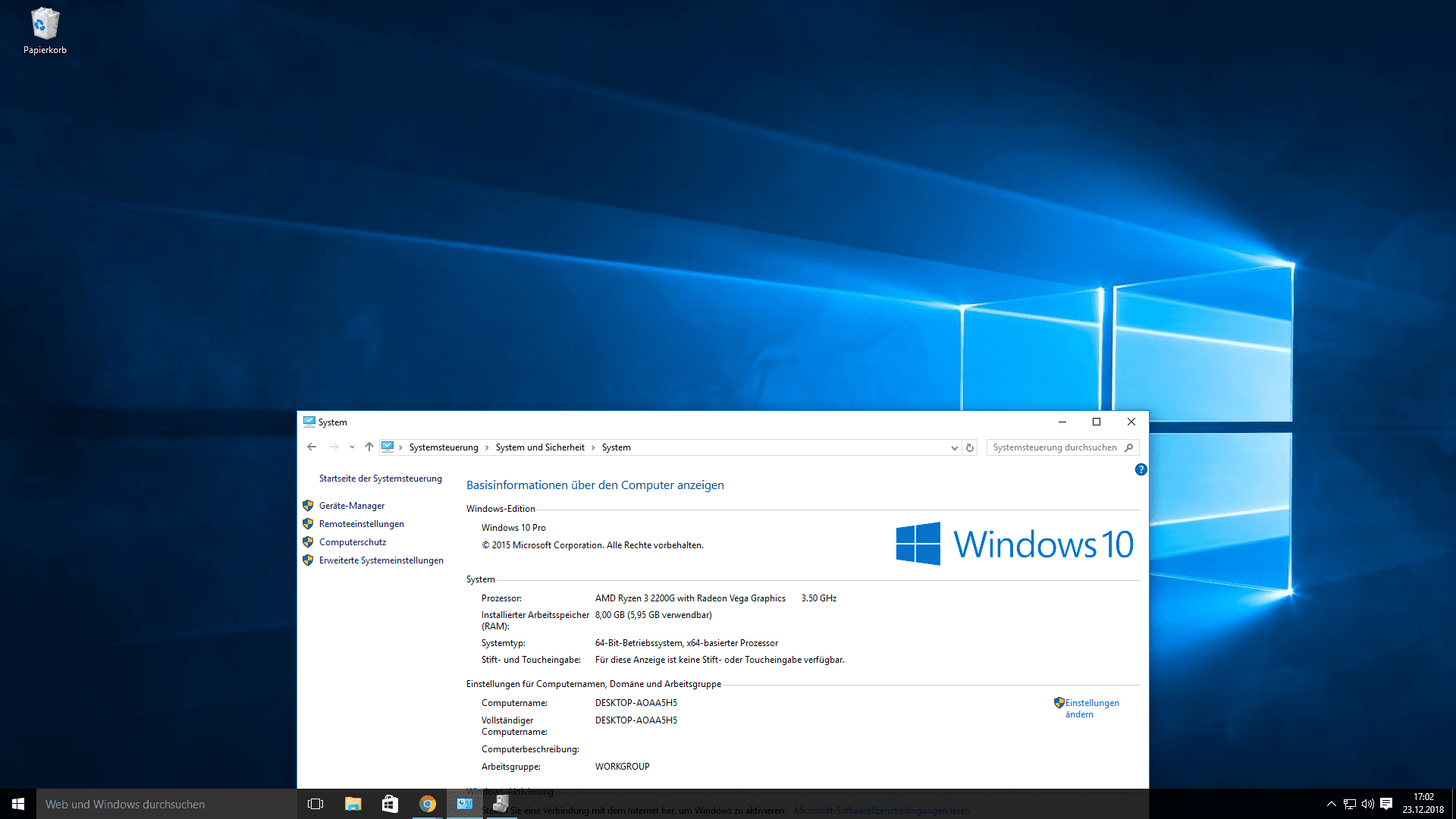
Task: Show hidden system tray icons chevron
Action: tap(1331, 804)
